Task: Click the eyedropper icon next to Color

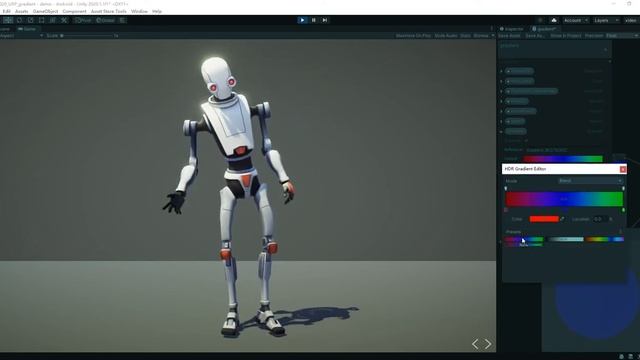Action: pyautogui.click(x=562, y=219)
